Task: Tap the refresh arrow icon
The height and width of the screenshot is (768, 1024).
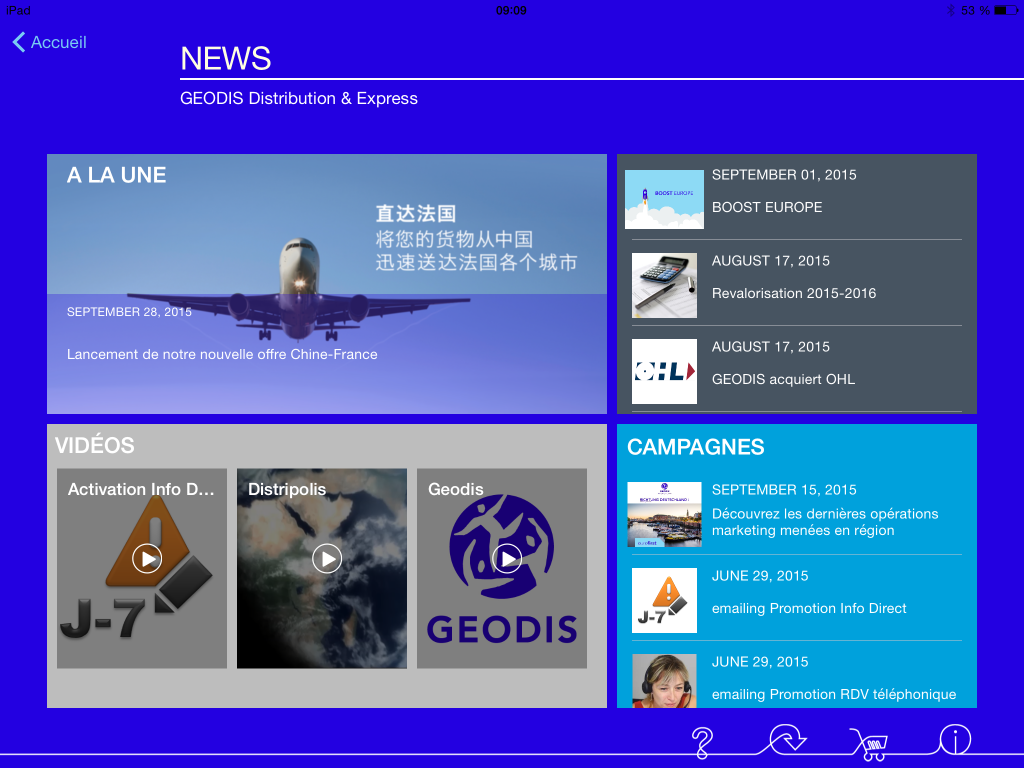Action: click(x=788, y=739)
